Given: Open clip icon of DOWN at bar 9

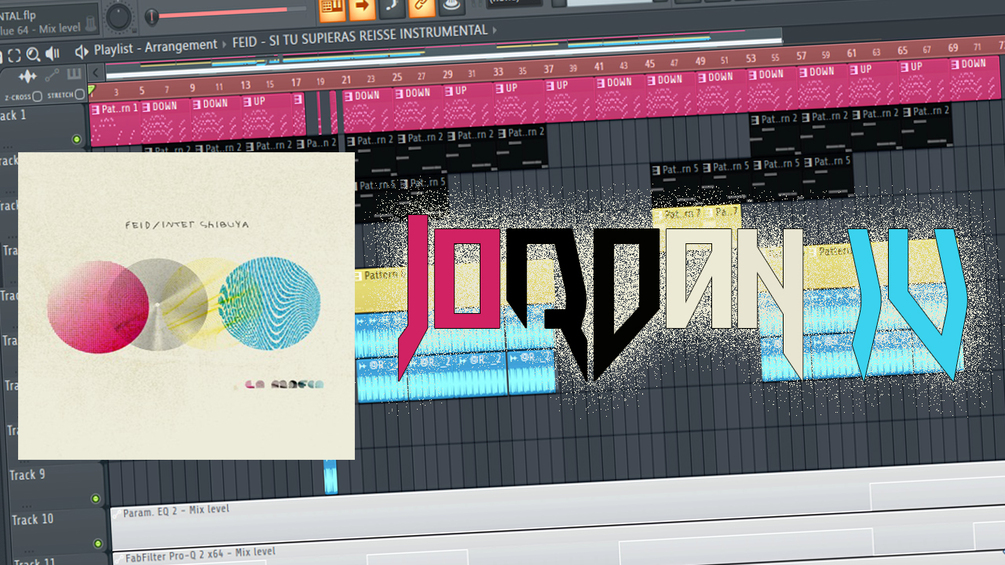Looking at the screenshot, I should tap(197, 104).
